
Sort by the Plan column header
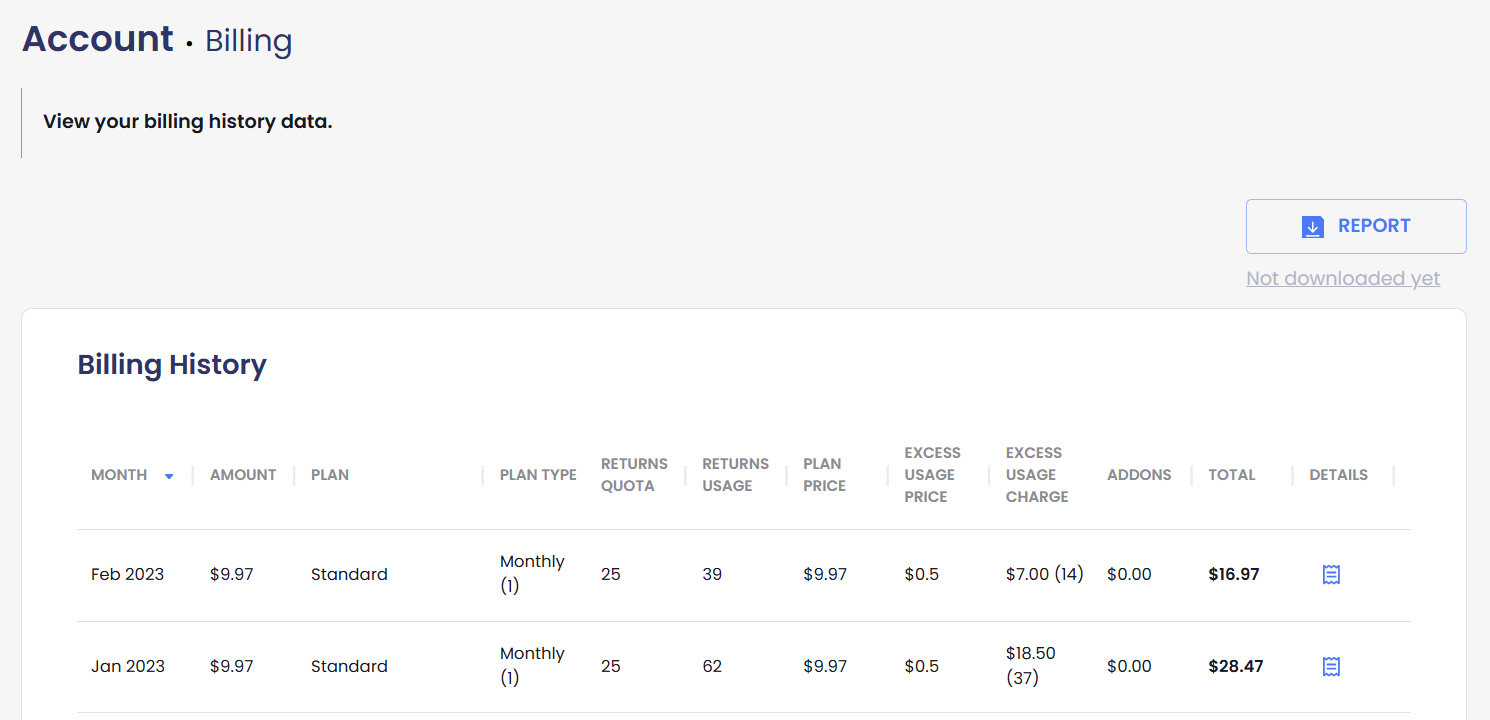(330, 475)
